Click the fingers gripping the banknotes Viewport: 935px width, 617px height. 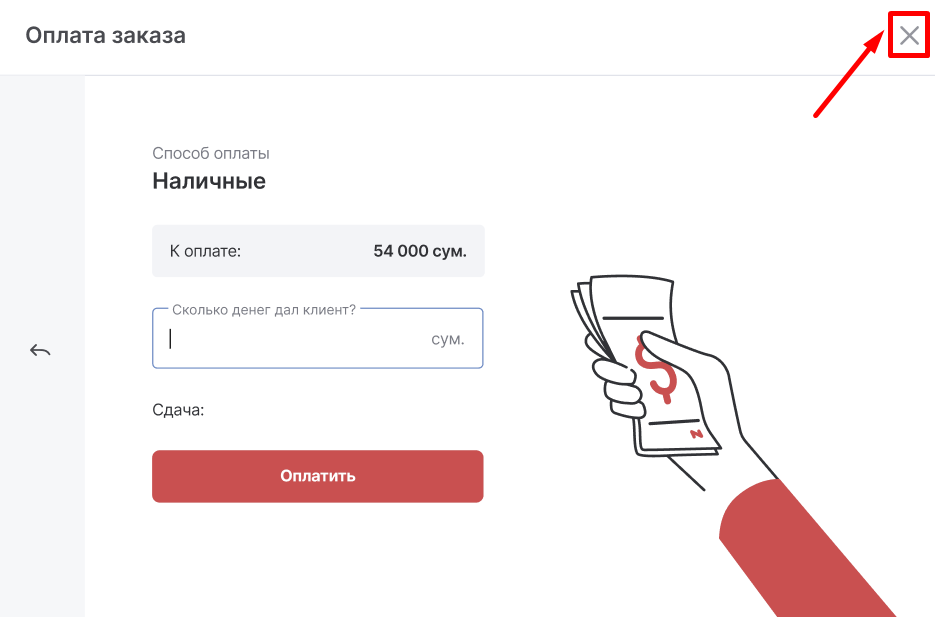tap(618, 385)
